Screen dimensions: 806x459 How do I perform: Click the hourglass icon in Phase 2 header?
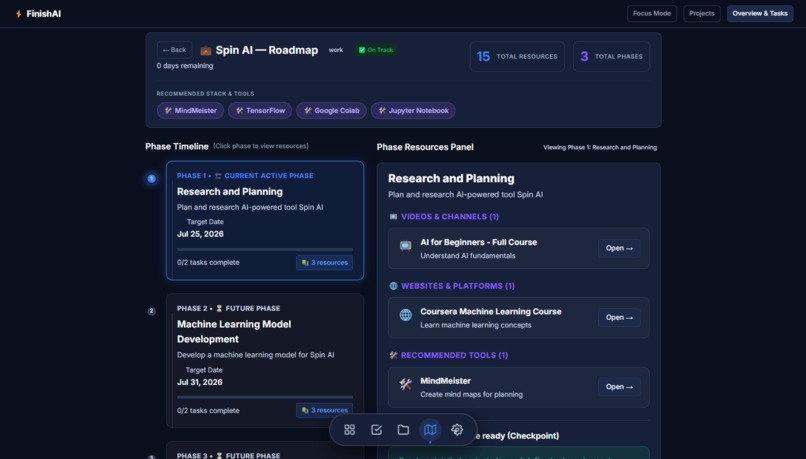click(219, 308)
